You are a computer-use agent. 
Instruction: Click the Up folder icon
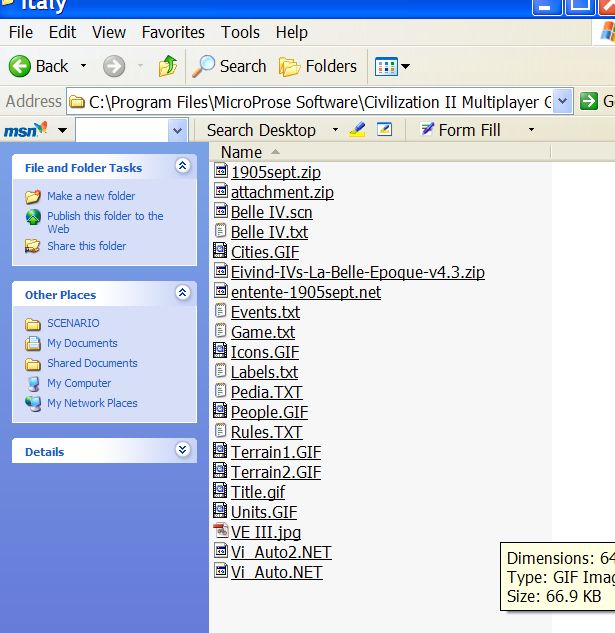pyautogui.click(x=167, y=66)
